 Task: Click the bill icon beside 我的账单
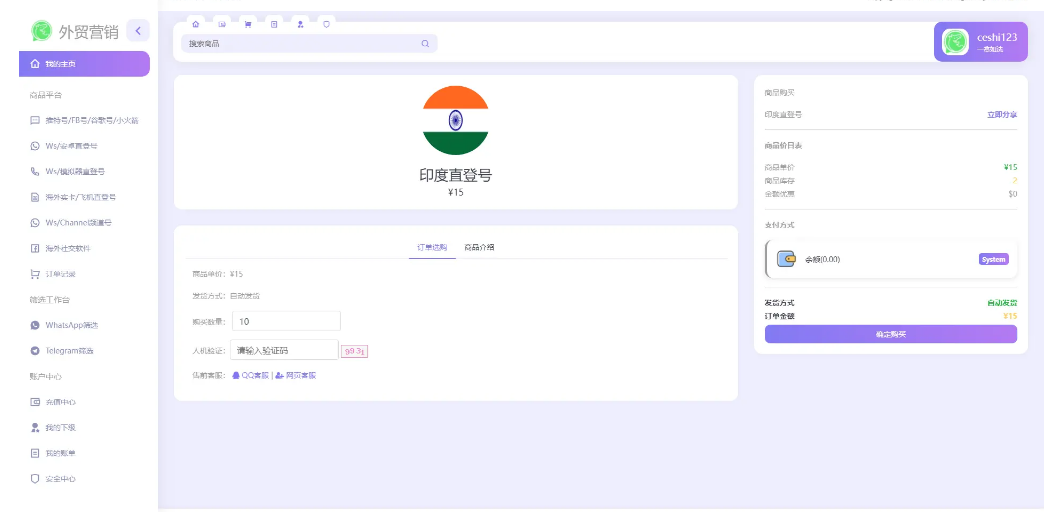[x=35, y=454]
